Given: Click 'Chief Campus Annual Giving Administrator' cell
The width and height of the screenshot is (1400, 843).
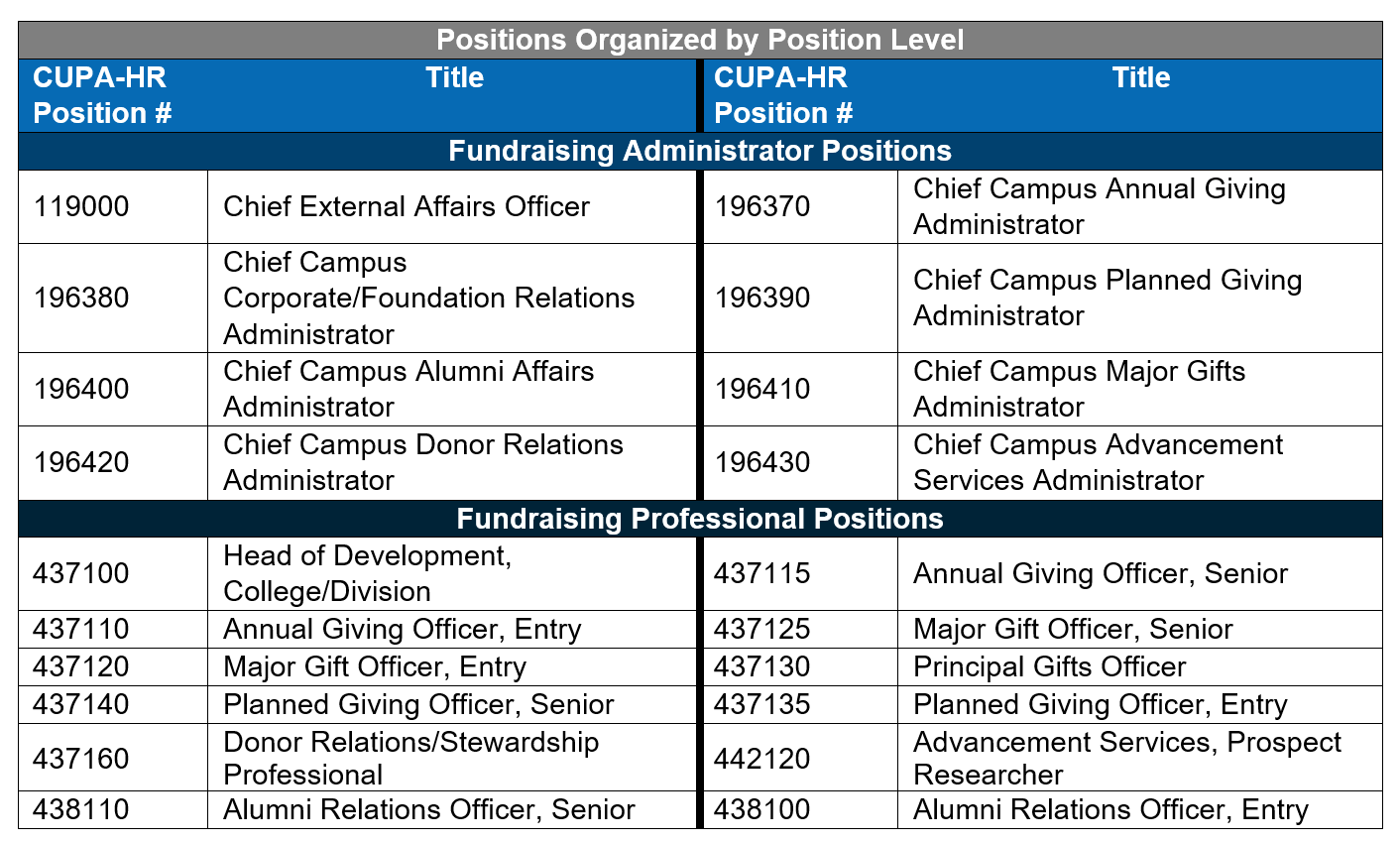Looking at the screenshot, I should click(x=1099, y=206).
